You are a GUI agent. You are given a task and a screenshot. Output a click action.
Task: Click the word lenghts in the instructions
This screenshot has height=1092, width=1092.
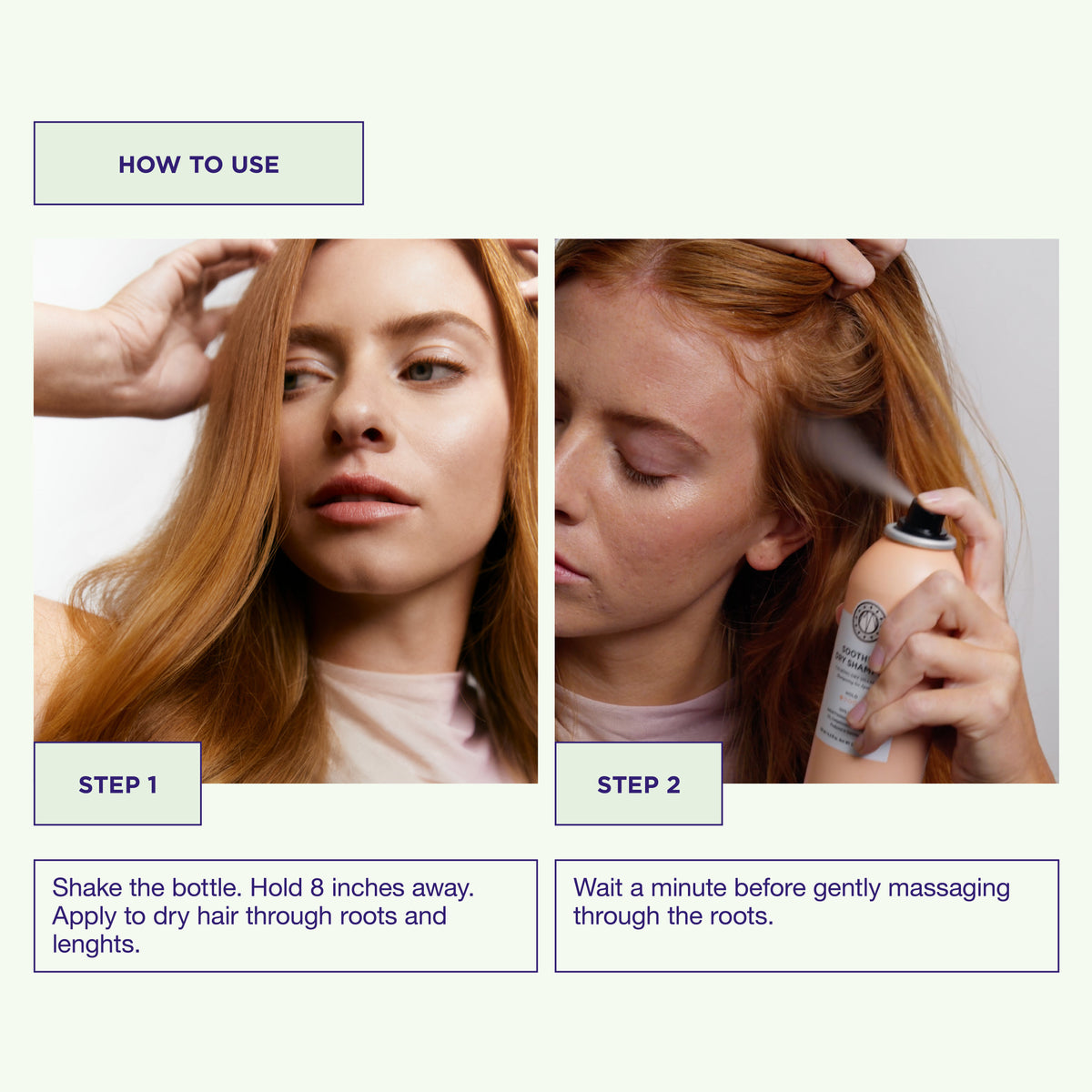point(96,945)
